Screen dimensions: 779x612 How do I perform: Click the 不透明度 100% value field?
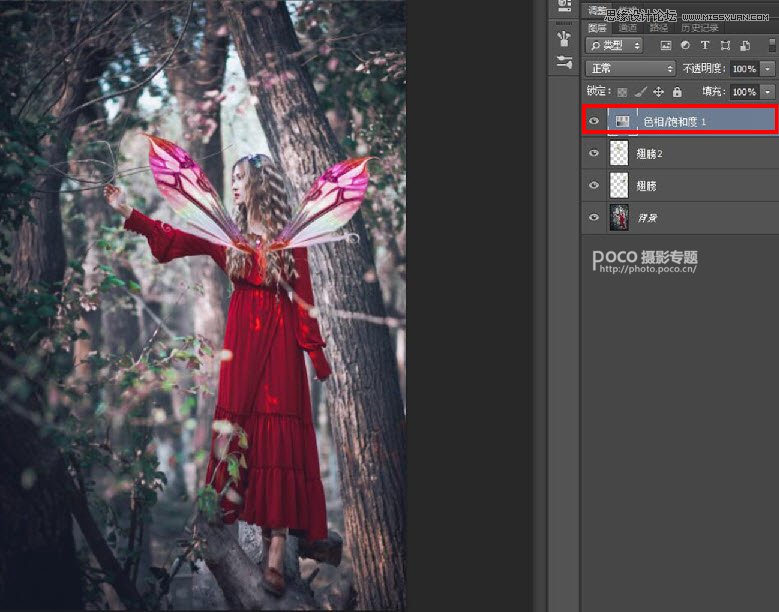[744, 69]
